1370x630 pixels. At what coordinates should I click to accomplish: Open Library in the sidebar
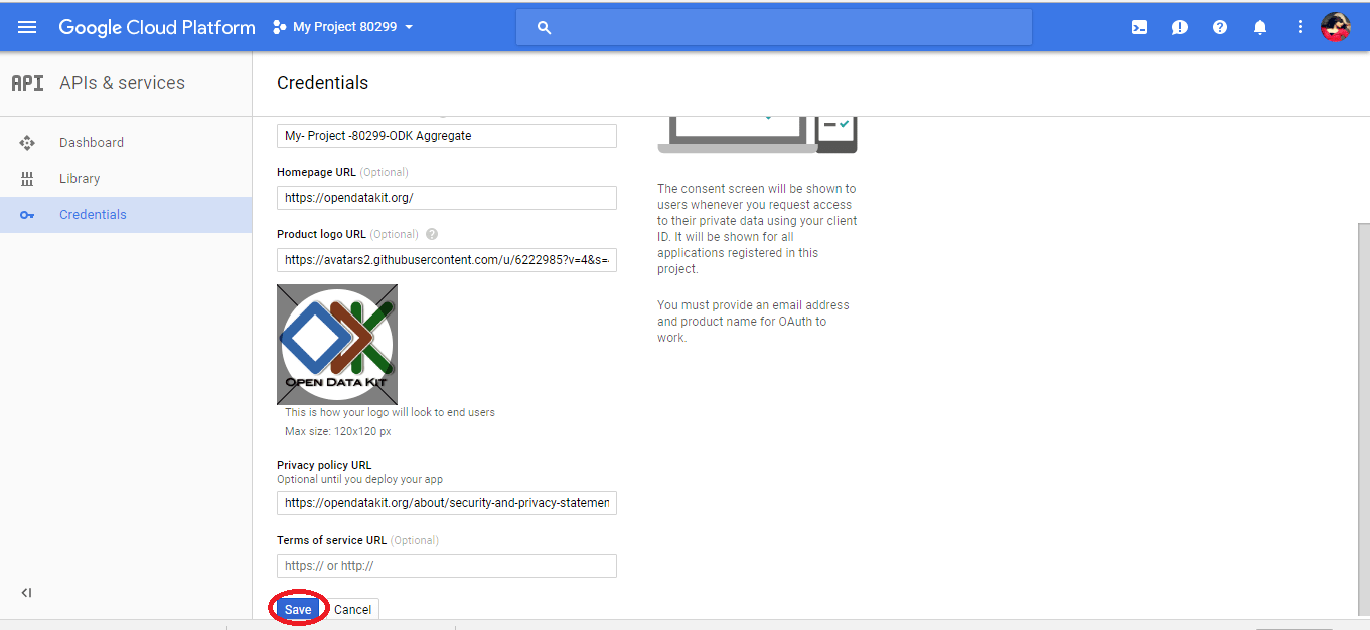tap(126, 179)
